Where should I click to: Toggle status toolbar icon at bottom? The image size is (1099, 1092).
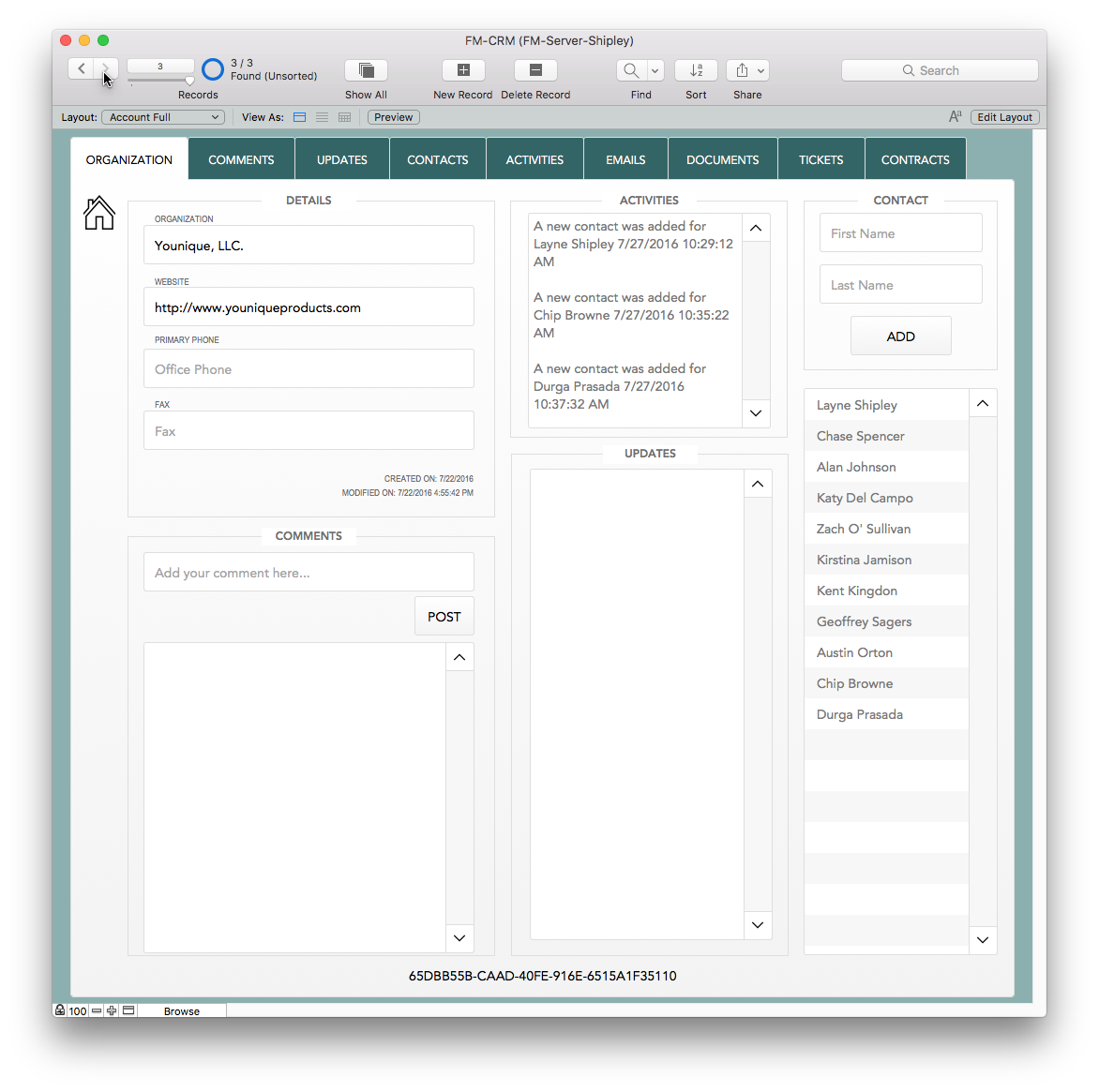[x=128, y=1010]
